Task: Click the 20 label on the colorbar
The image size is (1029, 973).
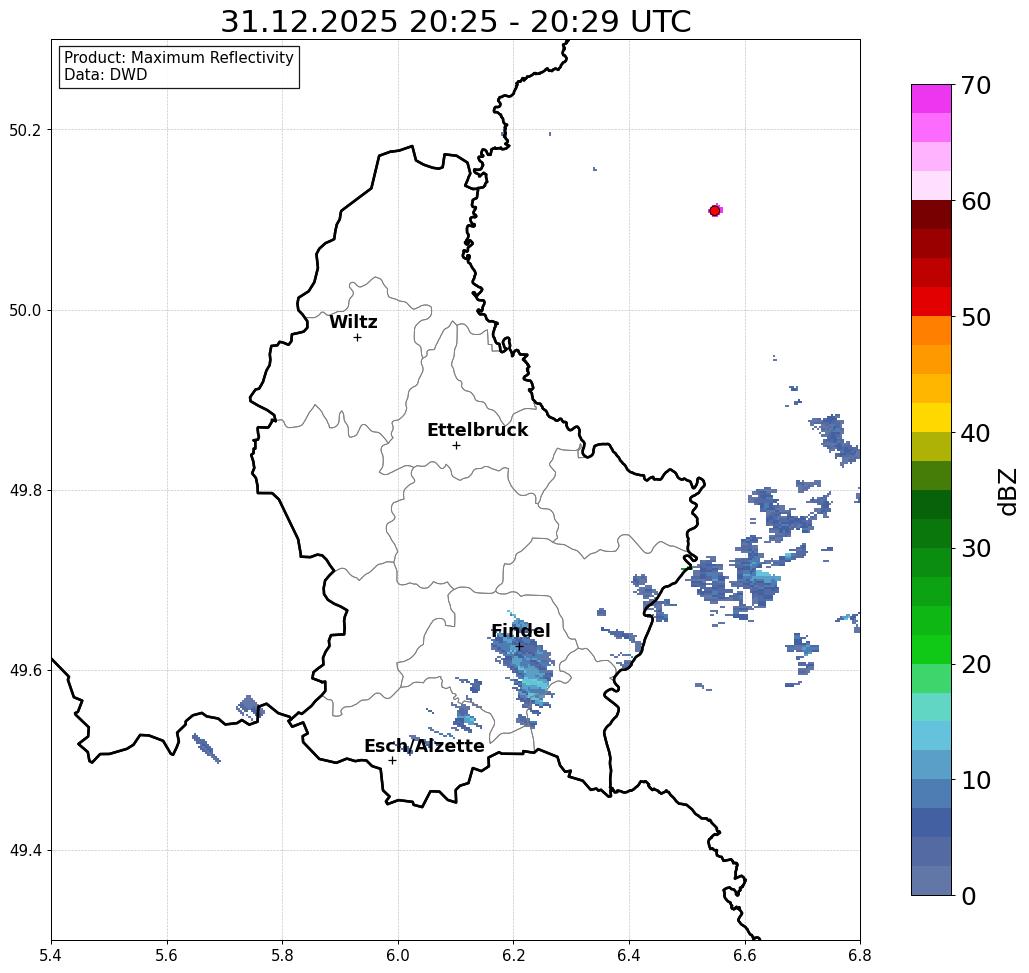Action: 975,664
